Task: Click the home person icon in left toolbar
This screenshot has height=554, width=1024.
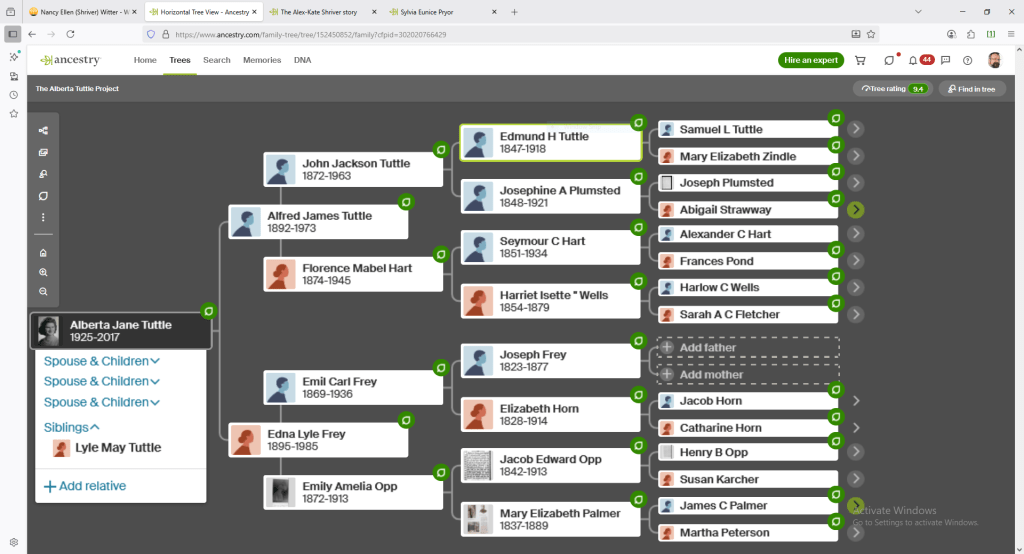Action: [x=43, y=253]
